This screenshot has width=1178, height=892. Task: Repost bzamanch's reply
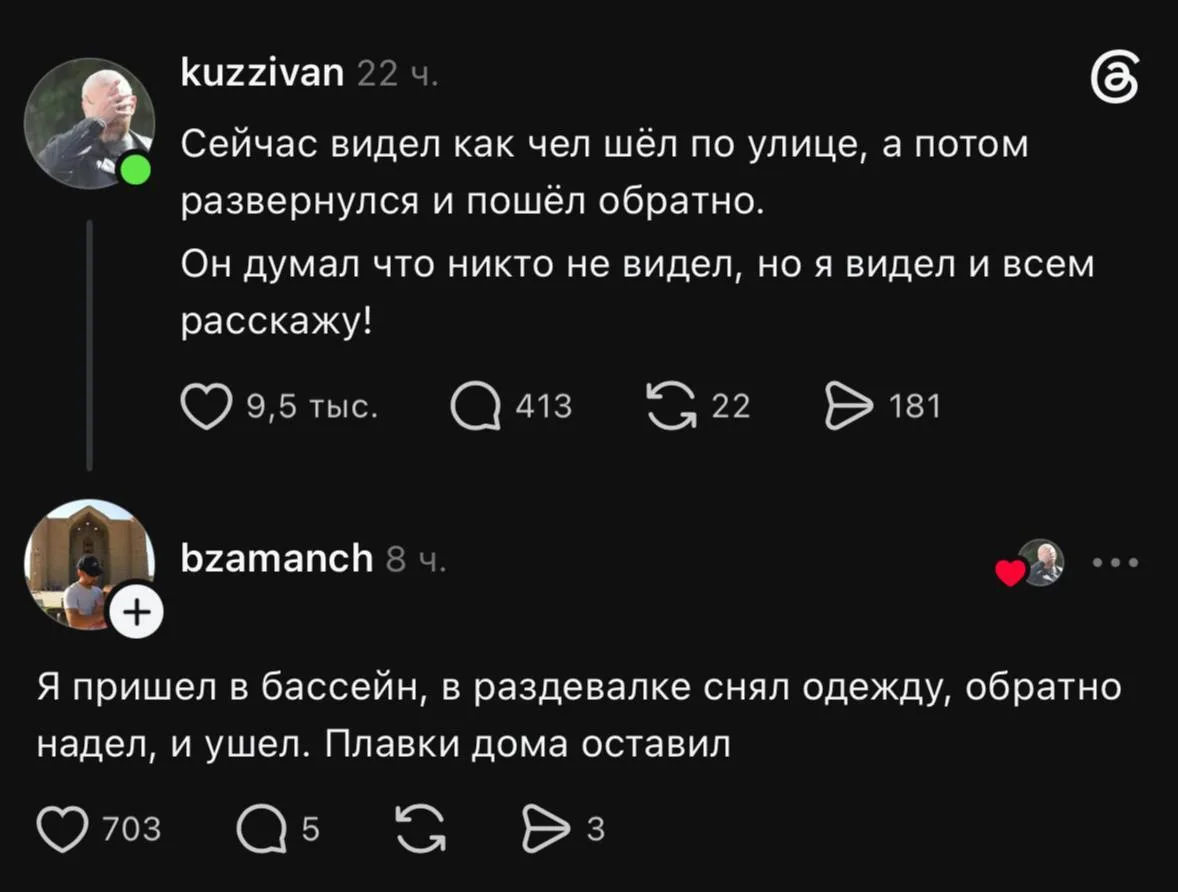[421, 828]
